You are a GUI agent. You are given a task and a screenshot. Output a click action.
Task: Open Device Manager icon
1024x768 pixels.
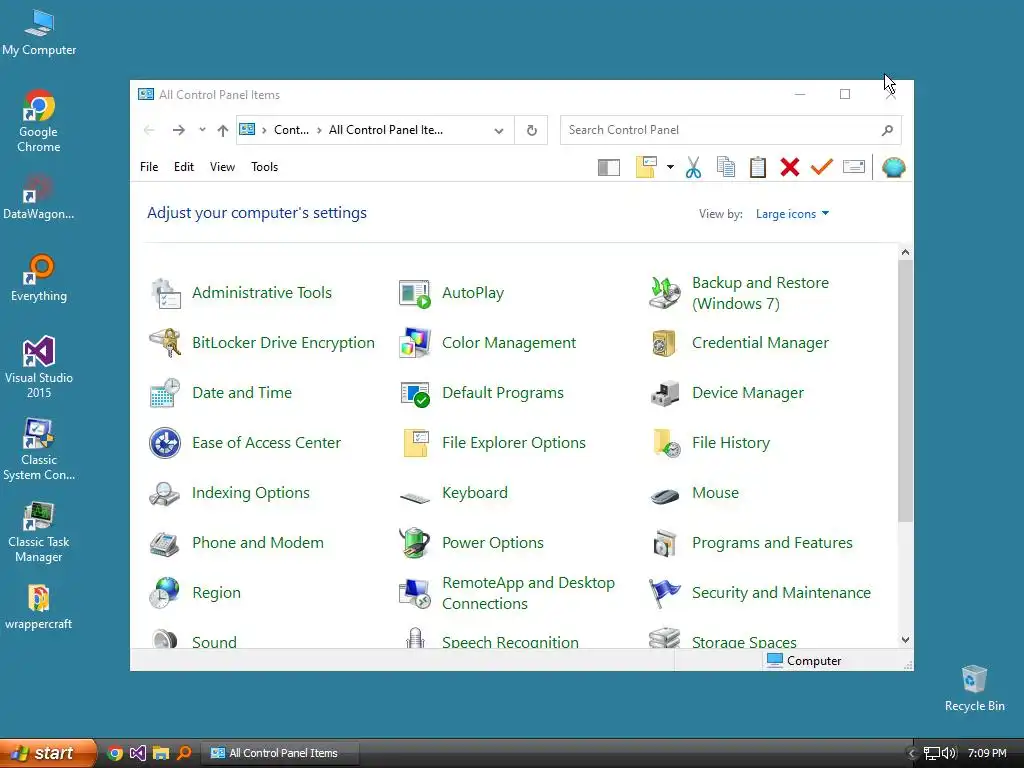[x=665, y=393]
